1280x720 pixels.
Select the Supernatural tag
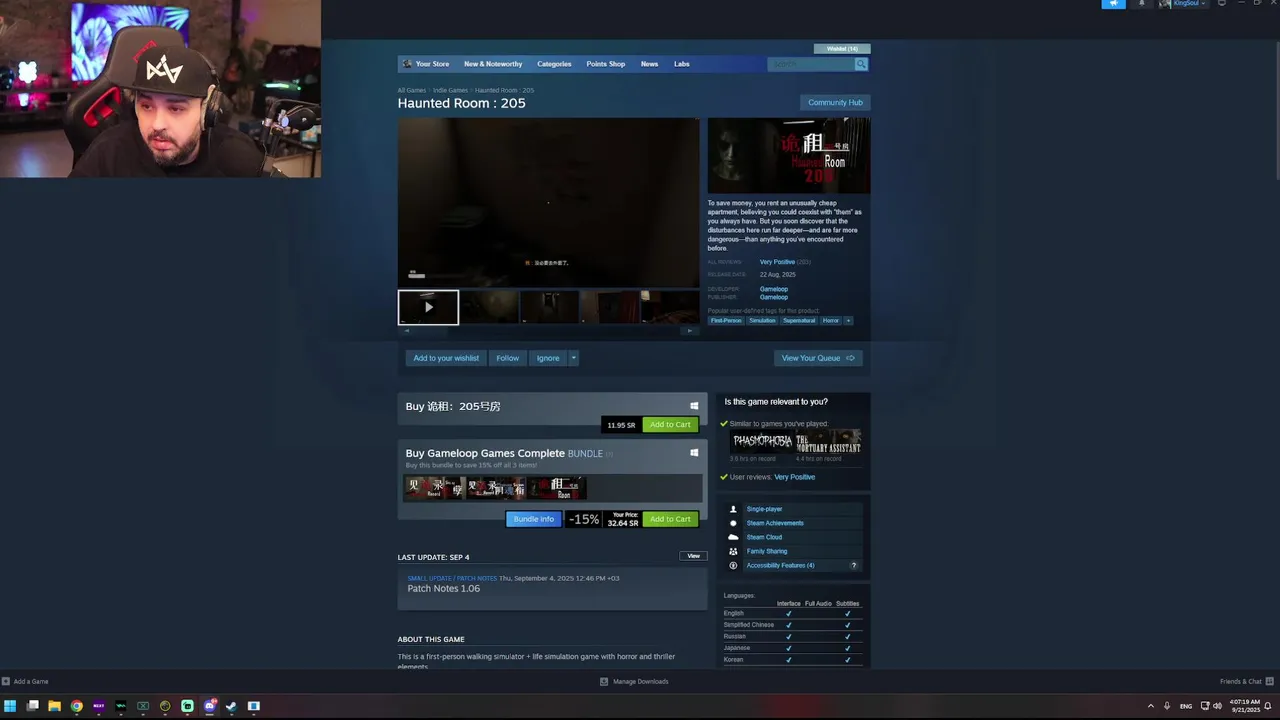799,321
